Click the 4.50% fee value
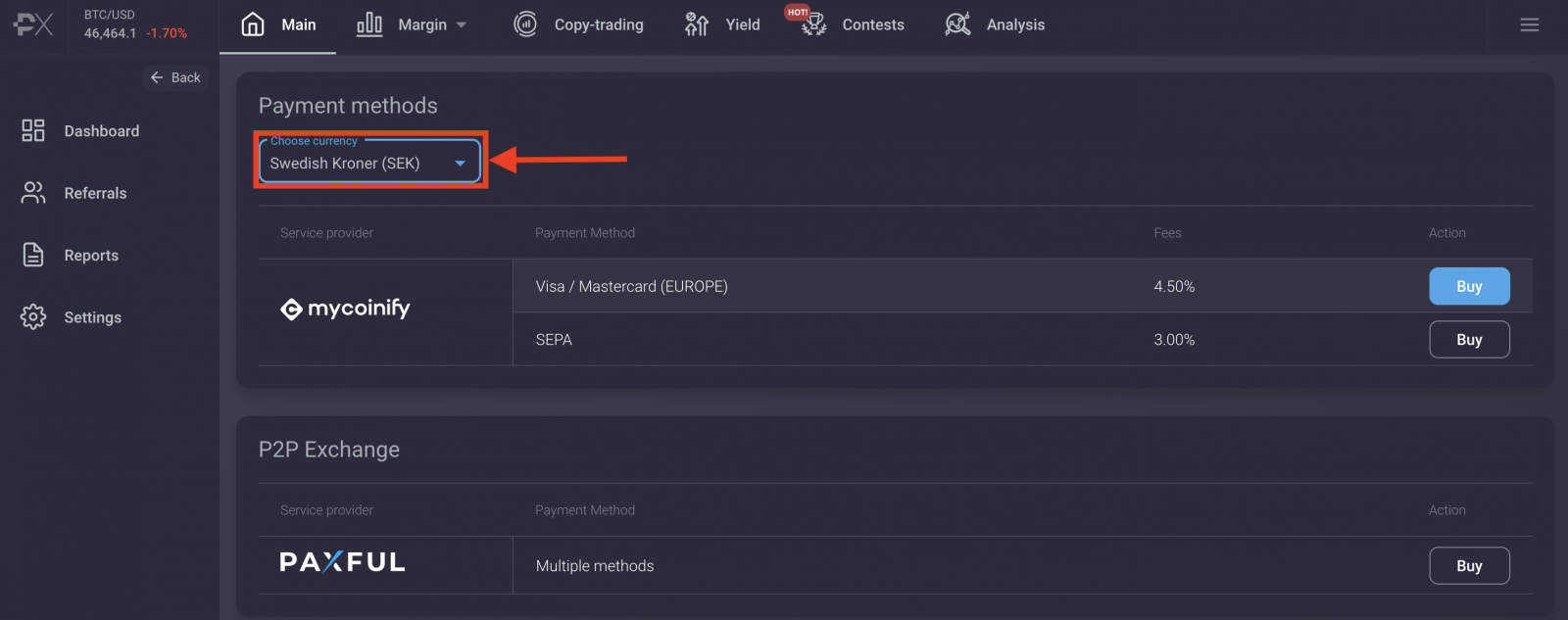This screenshot has width=1568, height=620. coord(1174,286)
